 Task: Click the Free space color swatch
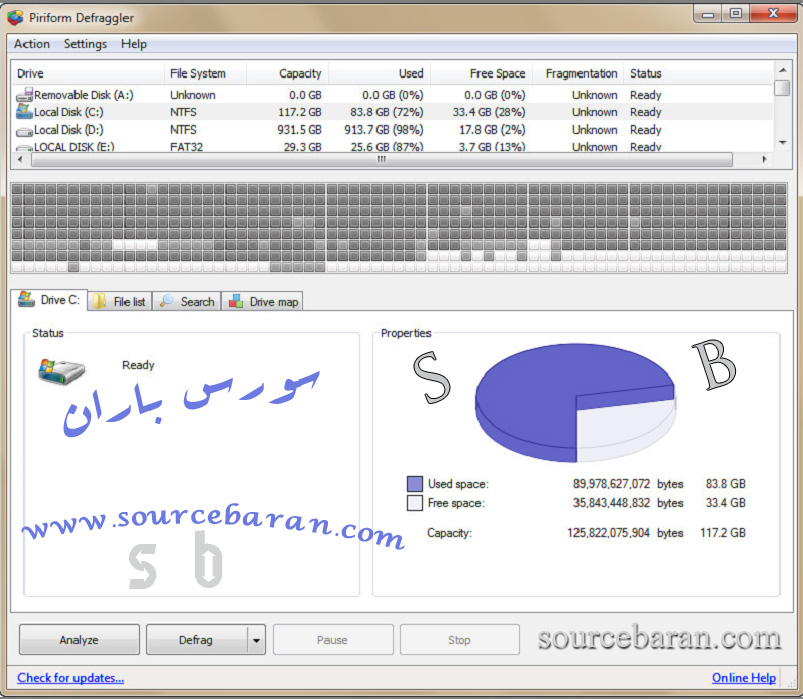415,503
